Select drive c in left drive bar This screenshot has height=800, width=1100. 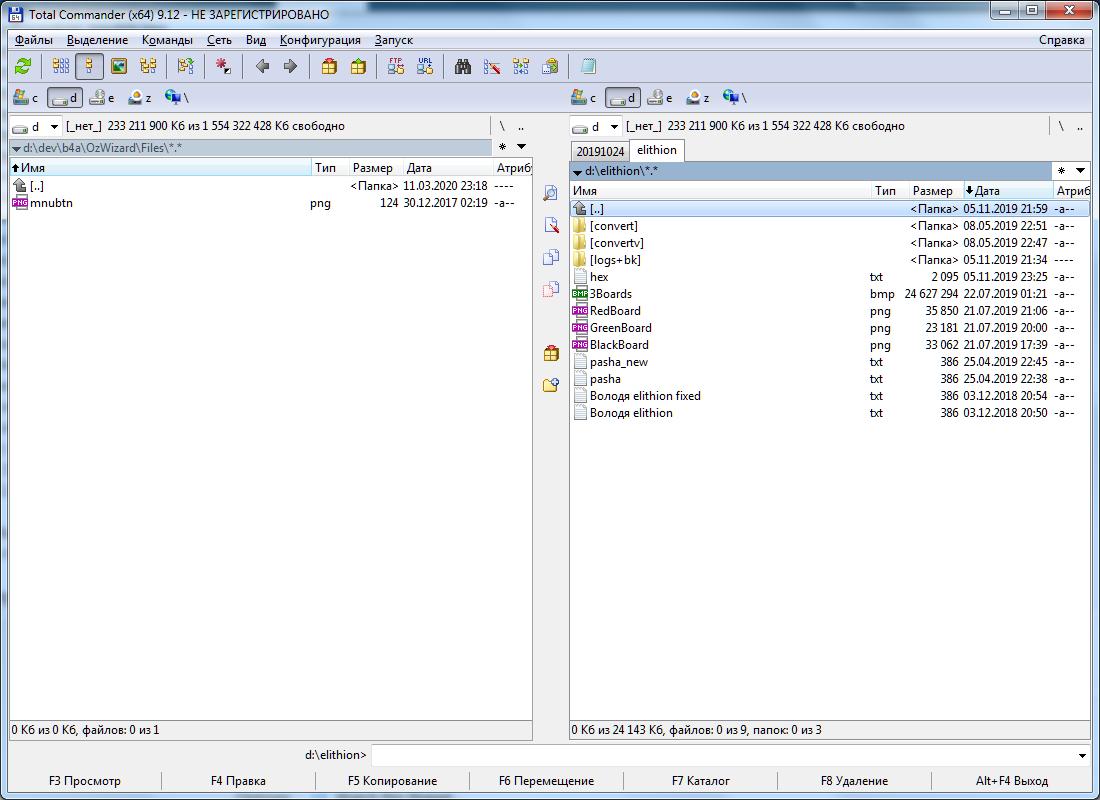(x=25, y=98)
